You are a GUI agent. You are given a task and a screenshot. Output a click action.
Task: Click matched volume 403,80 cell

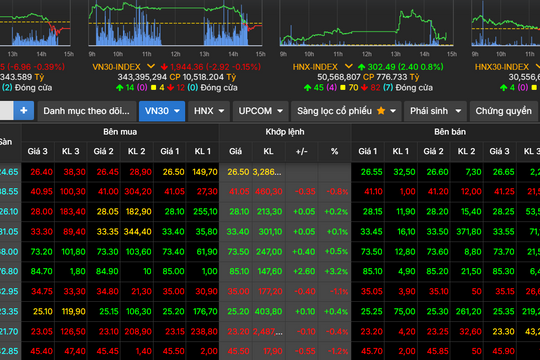(268, 311)
